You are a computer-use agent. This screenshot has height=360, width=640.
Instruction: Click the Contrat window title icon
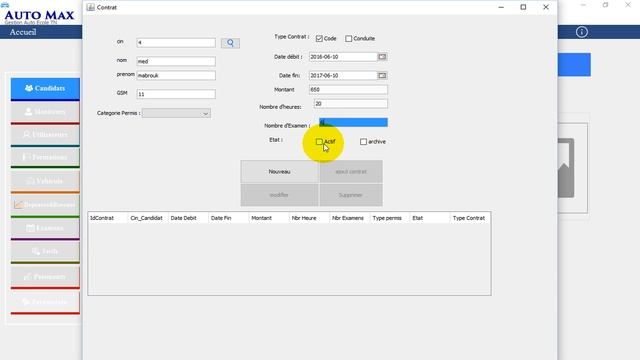coord(91,7)
